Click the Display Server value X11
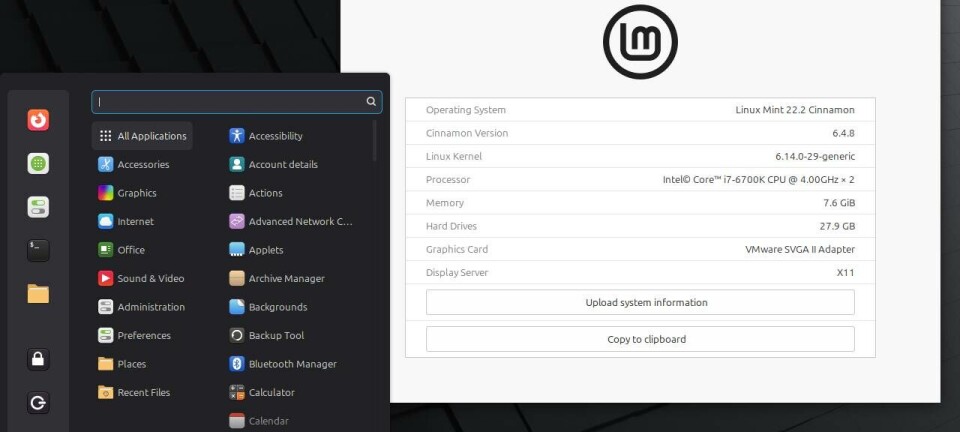The width and height of the screenshot is (960, 432). coord(846,273)
